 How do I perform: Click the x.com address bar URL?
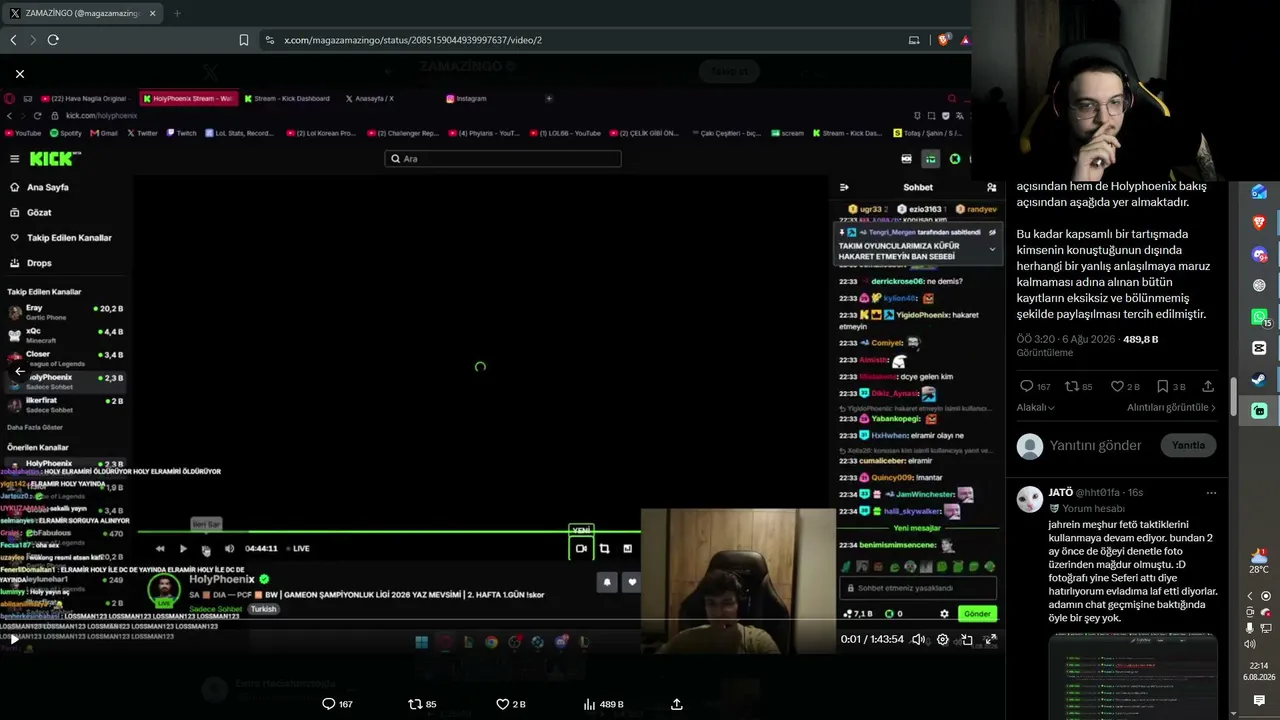[413, 40]
